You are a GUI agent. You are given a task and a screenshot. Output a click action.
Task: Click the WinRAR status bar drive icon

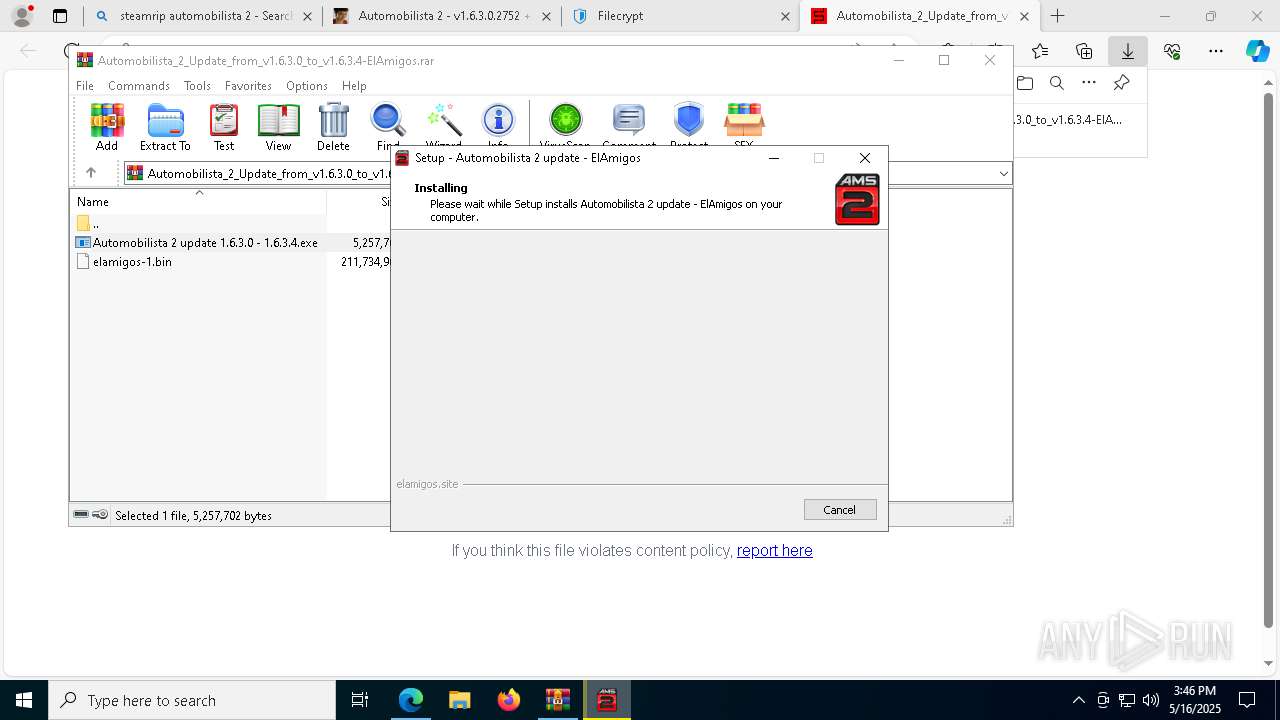coord(81,515)
